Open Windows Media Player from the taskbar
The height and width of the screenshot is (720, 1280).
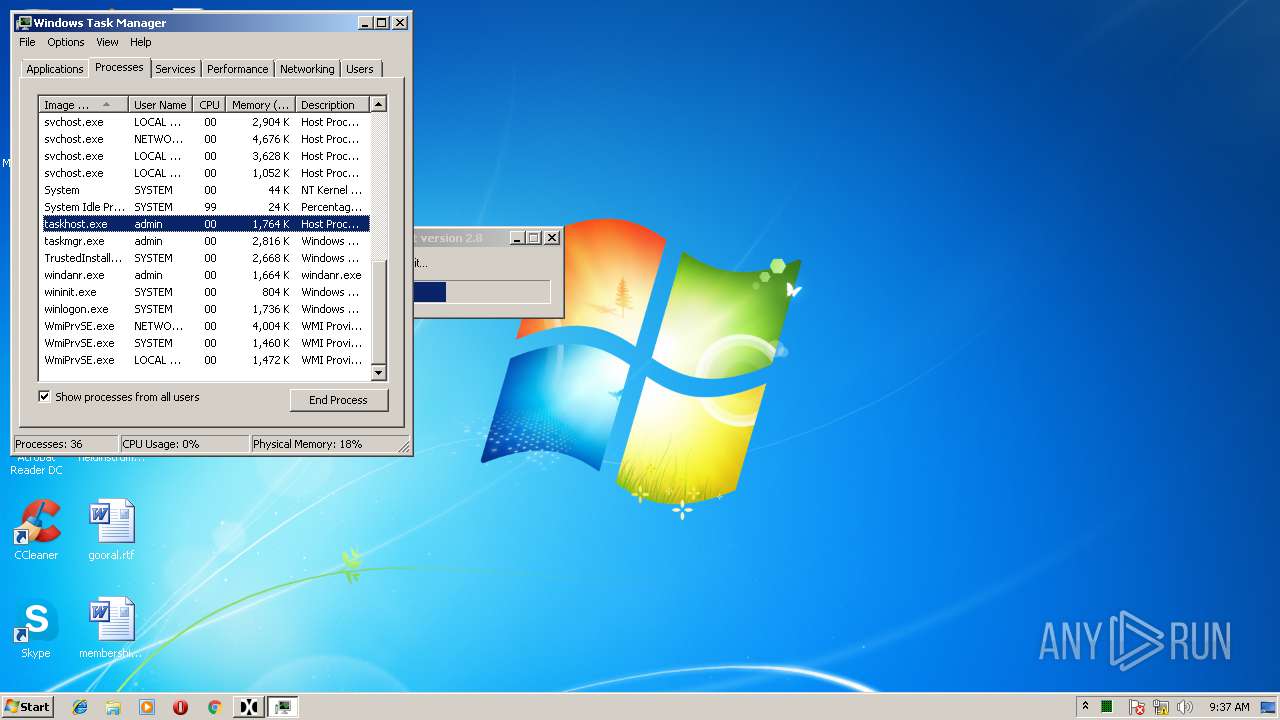(147, 707)
